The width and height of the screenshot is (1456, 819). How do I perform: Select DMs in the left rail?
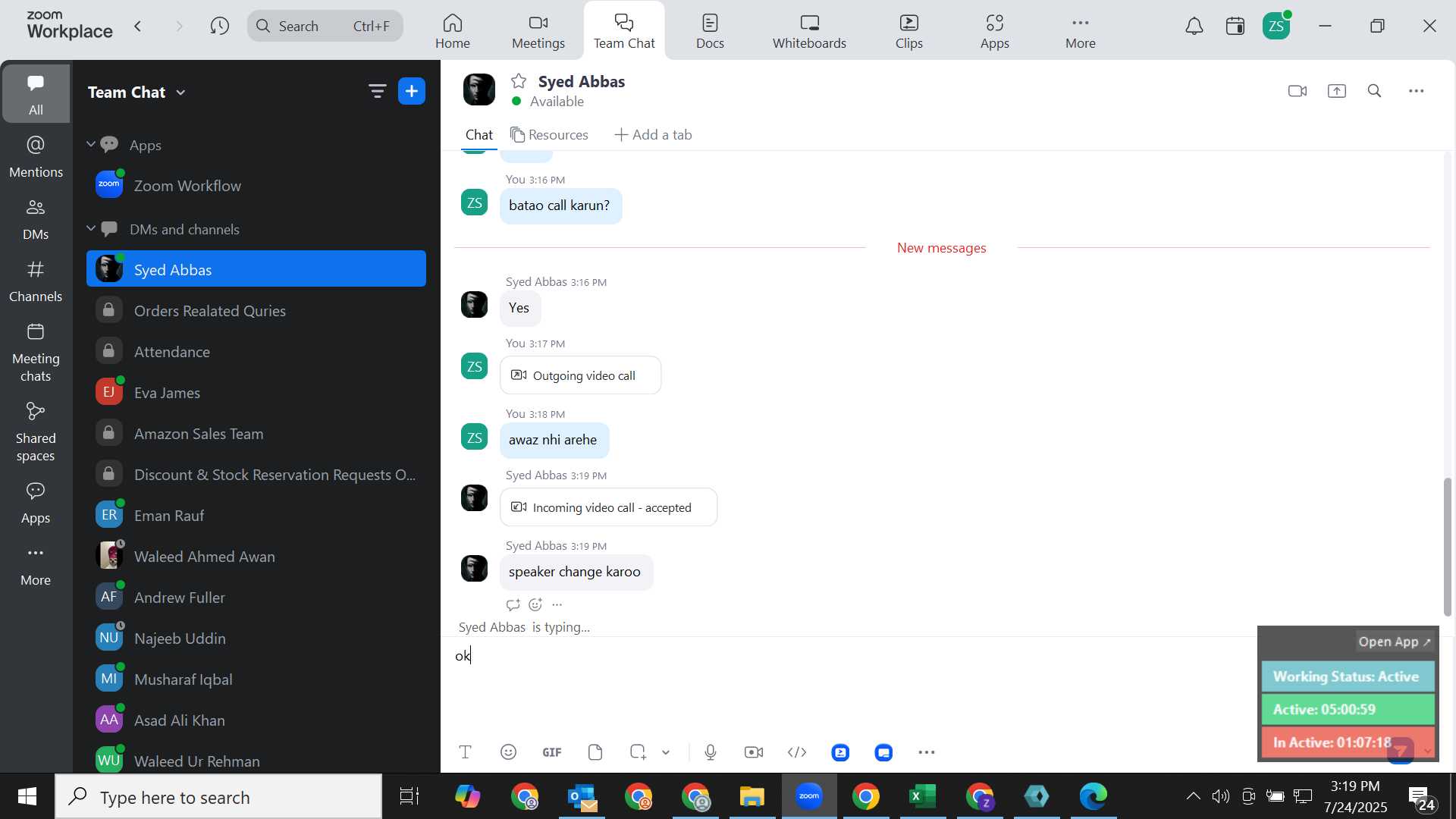pos(36,219)
